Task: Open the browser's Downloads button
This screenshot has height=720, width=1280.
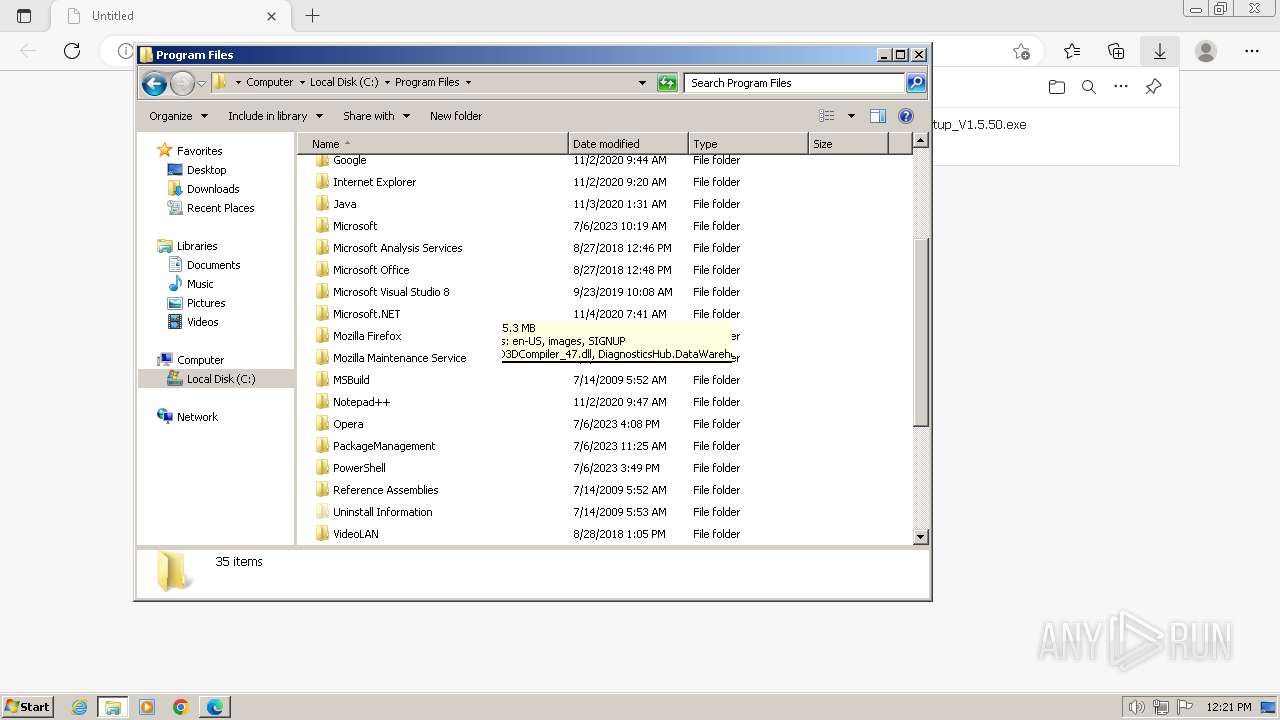Action: (1160, 51)
